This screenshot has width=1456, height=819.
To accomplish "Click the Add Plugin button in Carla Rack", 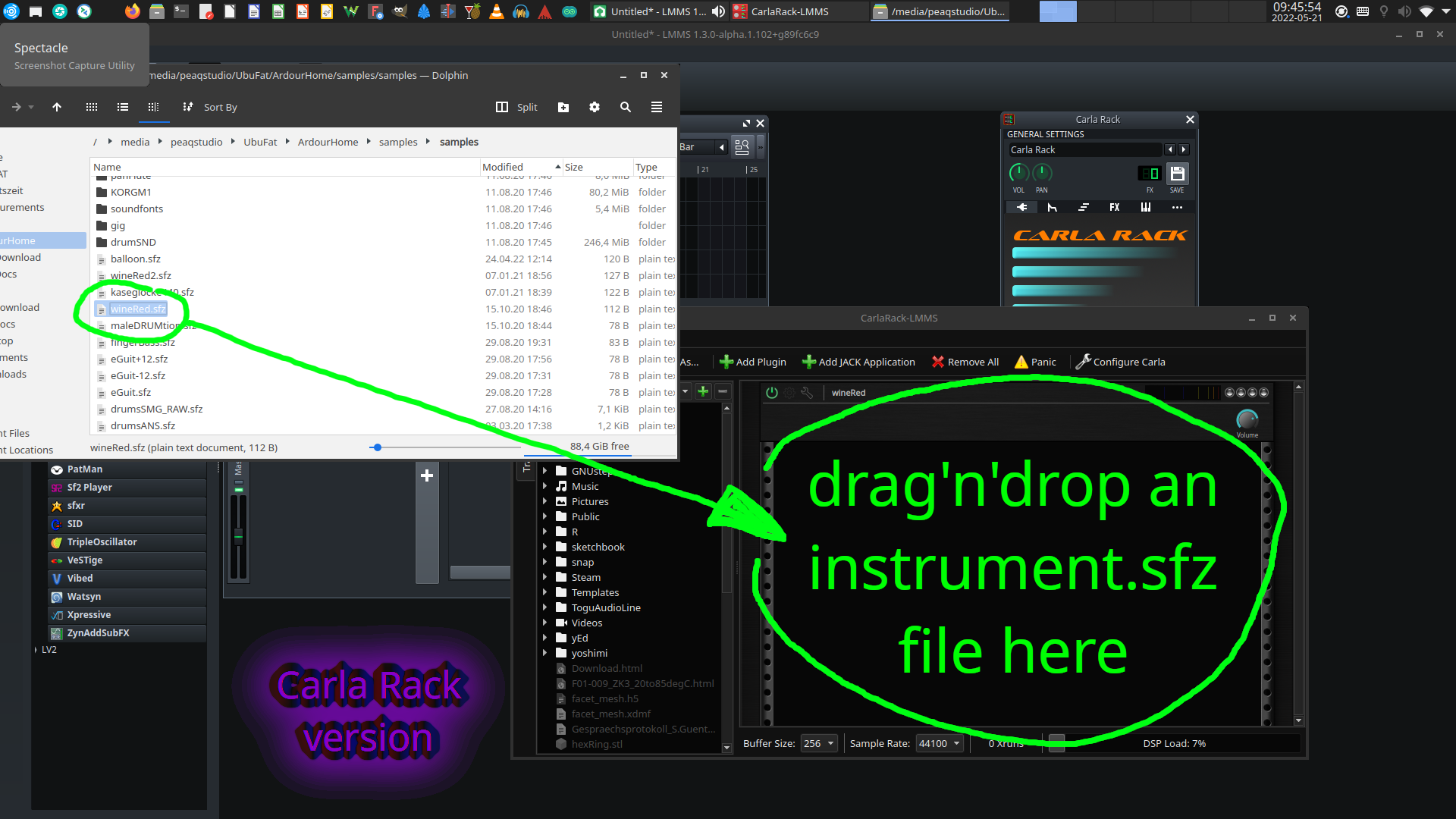I will point(753,361).
